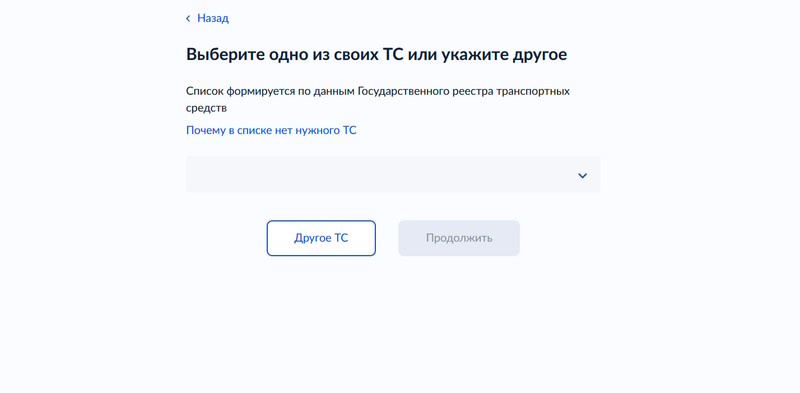Click the text about Государственного реестра транспортных средств
Viewport: 800px width, 393px height.
378,100
